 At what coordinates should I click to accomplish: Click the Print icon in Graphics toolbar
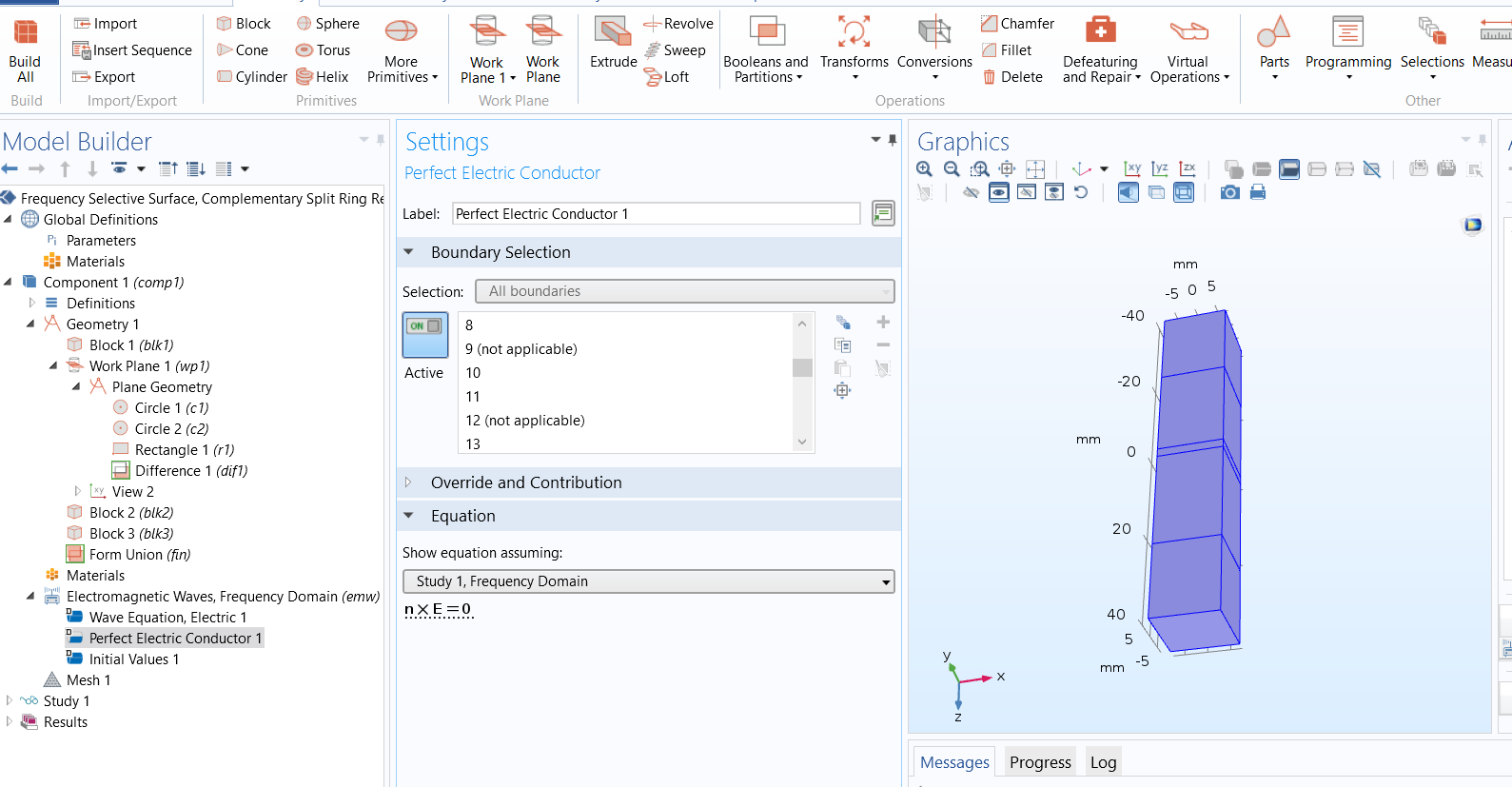pos(1258,192)
